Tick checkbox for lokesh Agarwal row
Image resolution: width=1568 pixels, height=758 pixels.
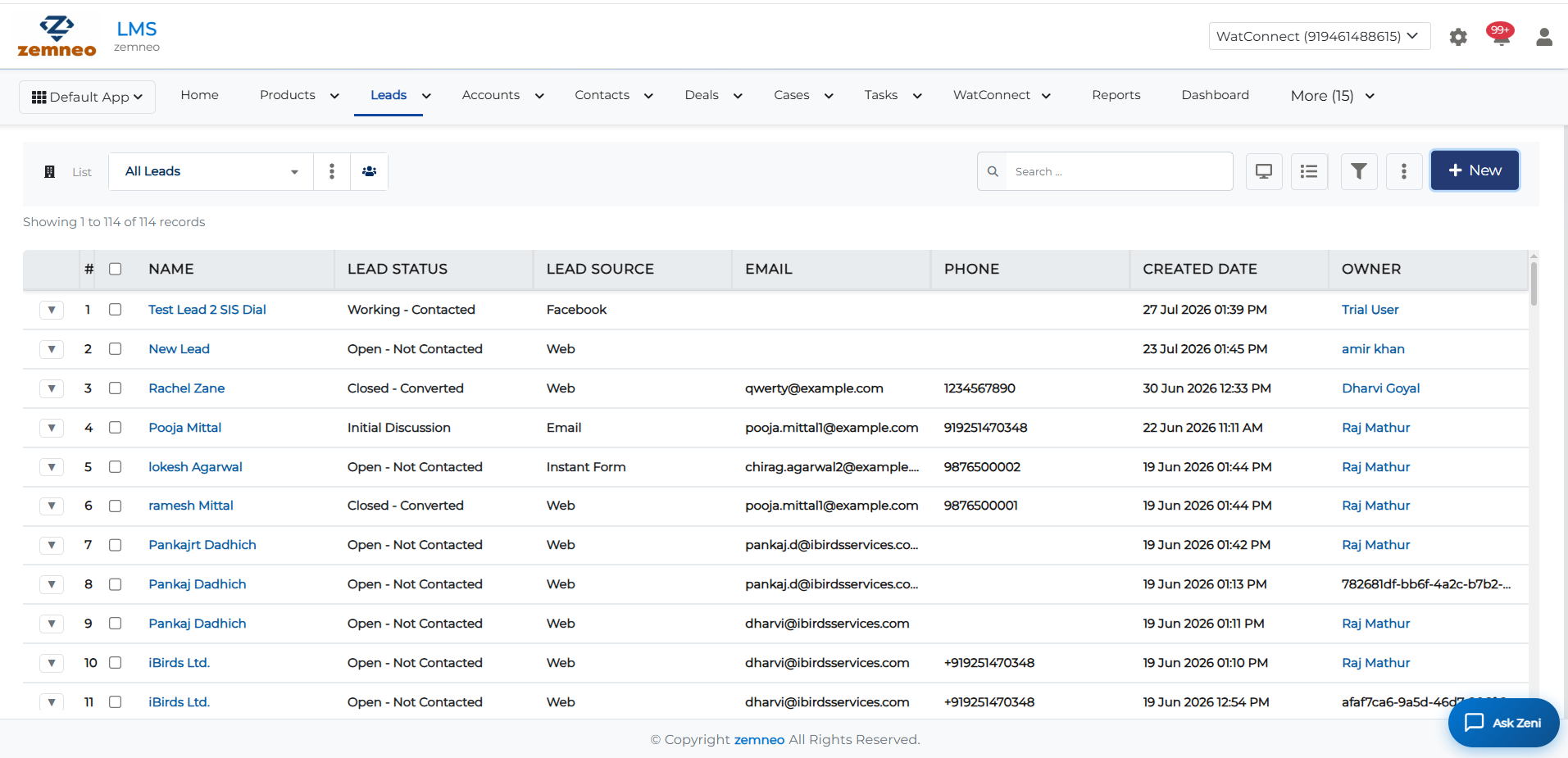(115, 467)
